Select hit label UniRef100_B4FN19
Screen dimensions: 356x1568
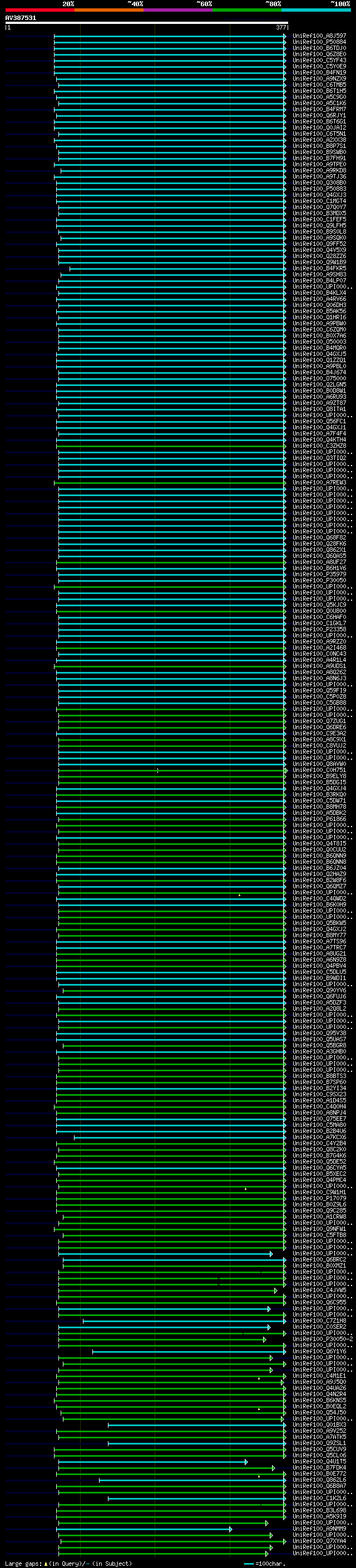(x=319, y=72)
